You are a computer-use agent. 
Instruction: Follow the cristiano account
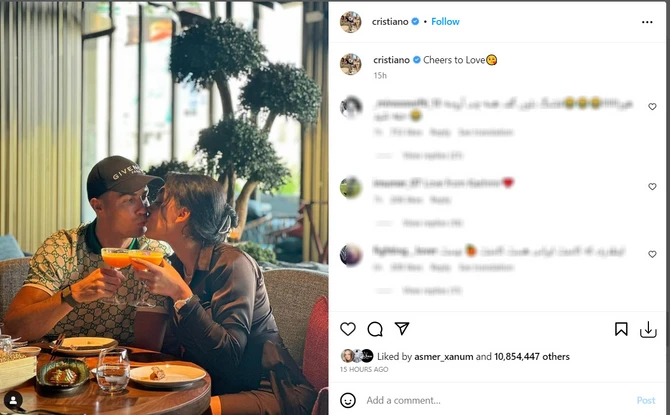pyautogui.click(x=445, y=21)
